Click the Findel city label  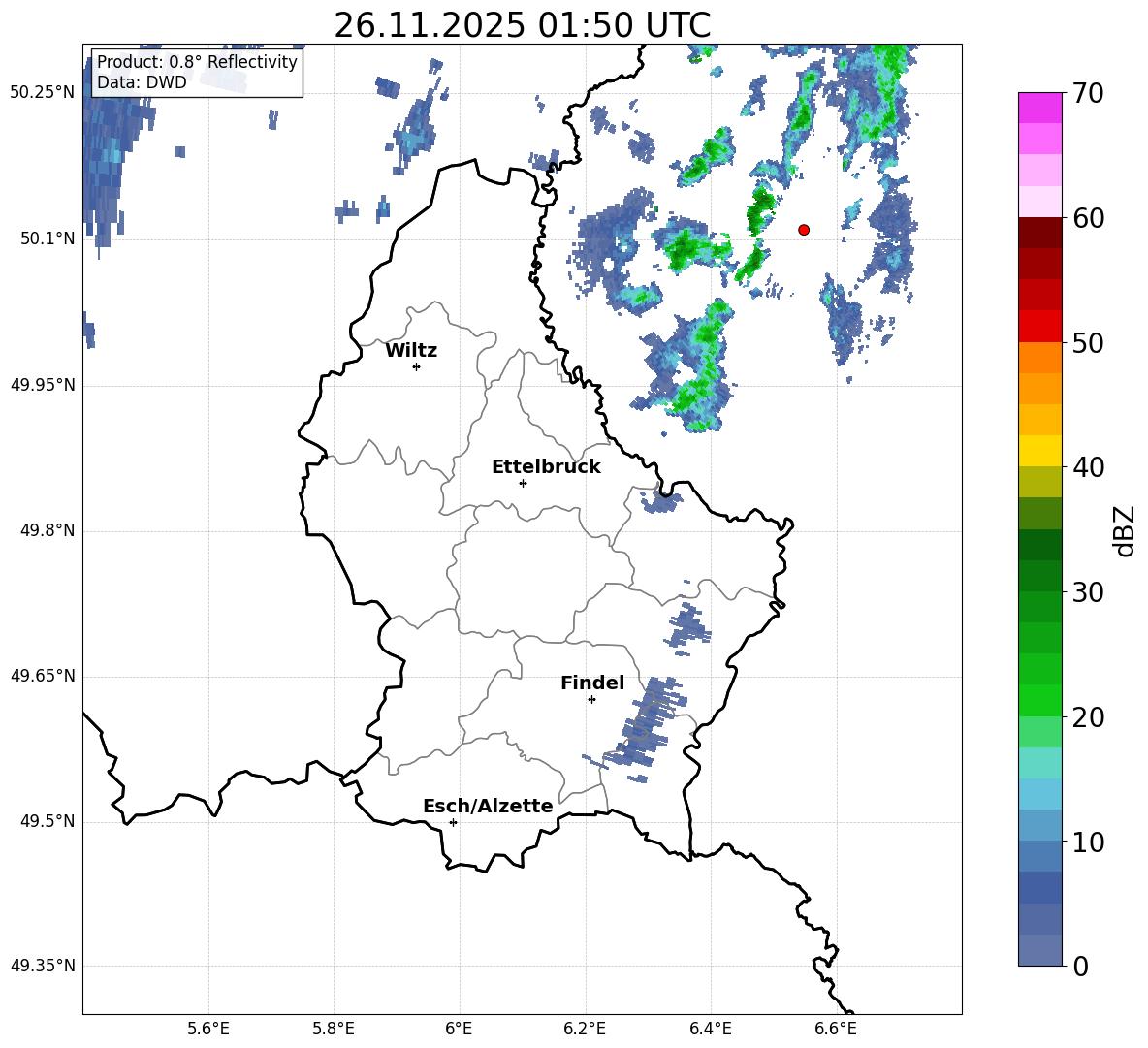point(592,683)
